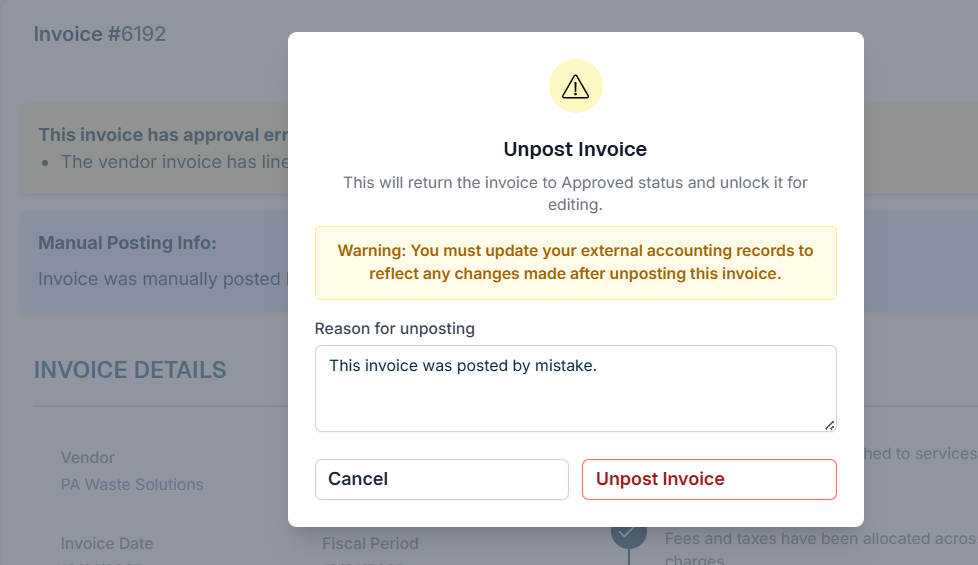Click the Manual Posting Info heading
Screen dimensions: 978x565
pos(127,243)
